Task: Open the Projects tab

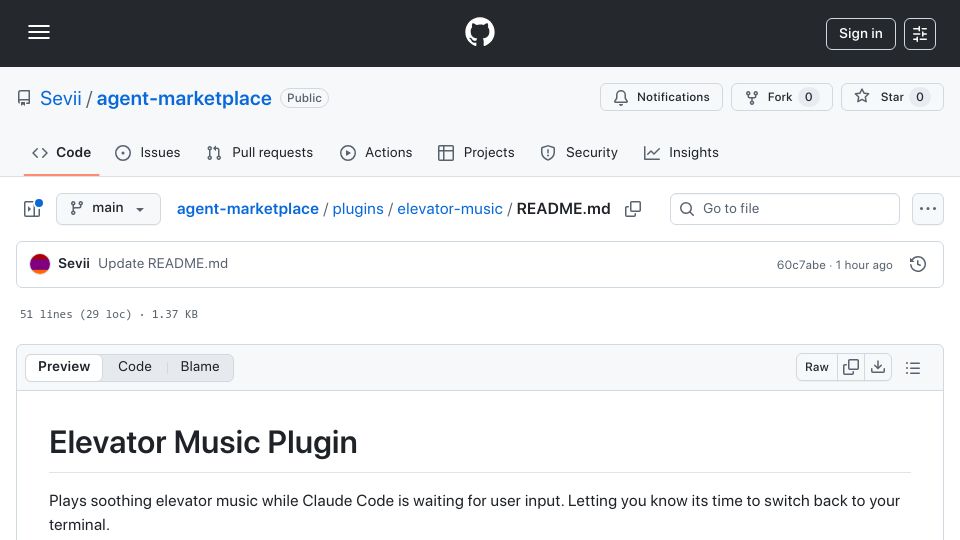Action: click(476, 152)
